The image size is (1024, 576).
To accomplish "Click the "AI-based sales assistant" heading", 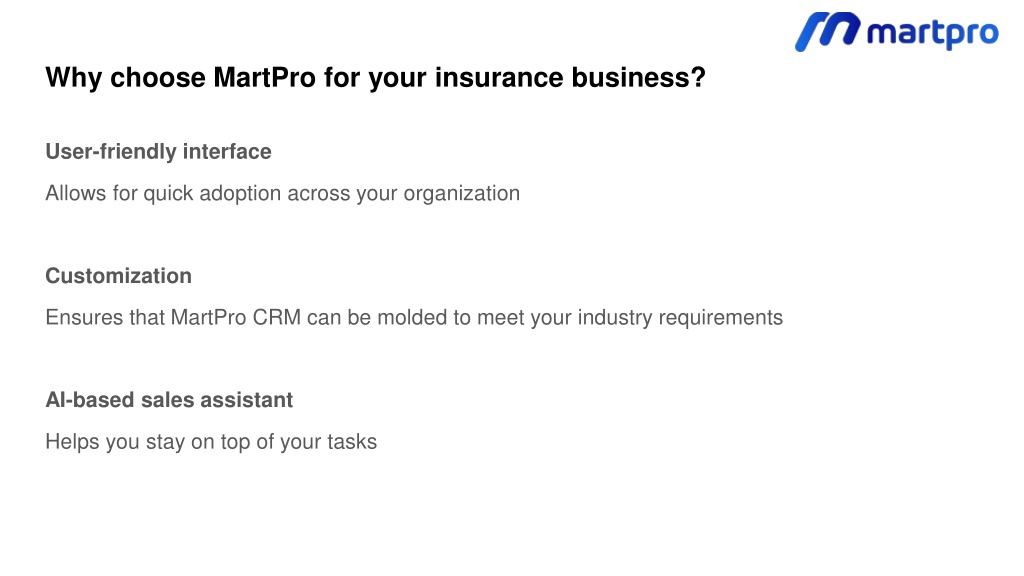I will tap(169, 400).
